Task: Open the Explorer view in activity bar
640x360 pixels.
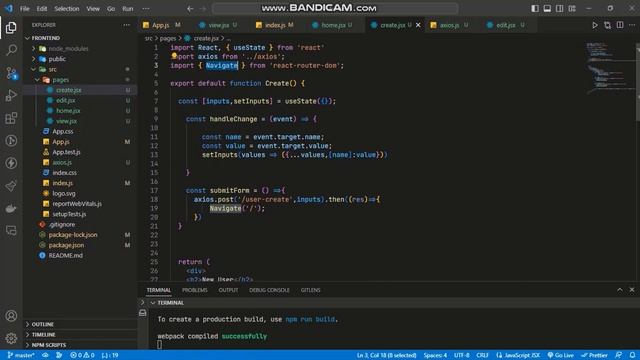Action: point(11,28)
